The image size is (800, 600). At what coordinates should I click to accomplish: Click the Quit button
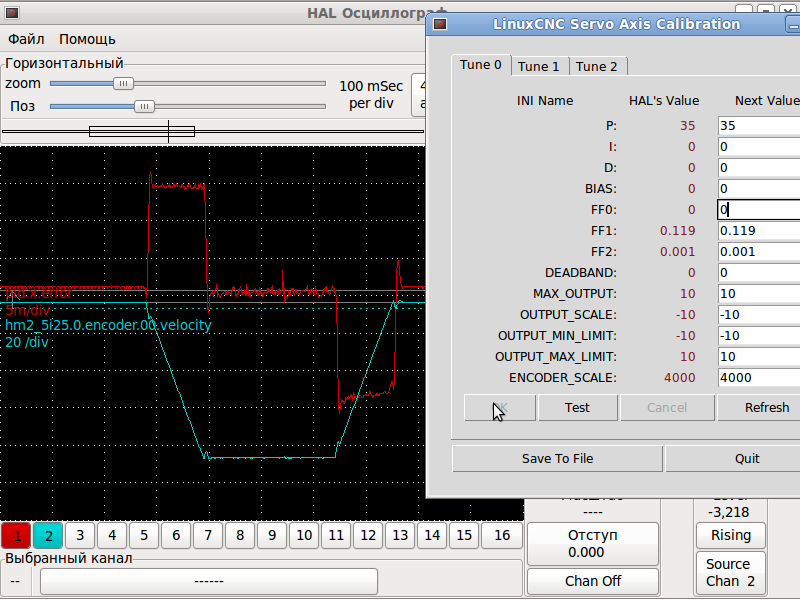coord(735,459)
